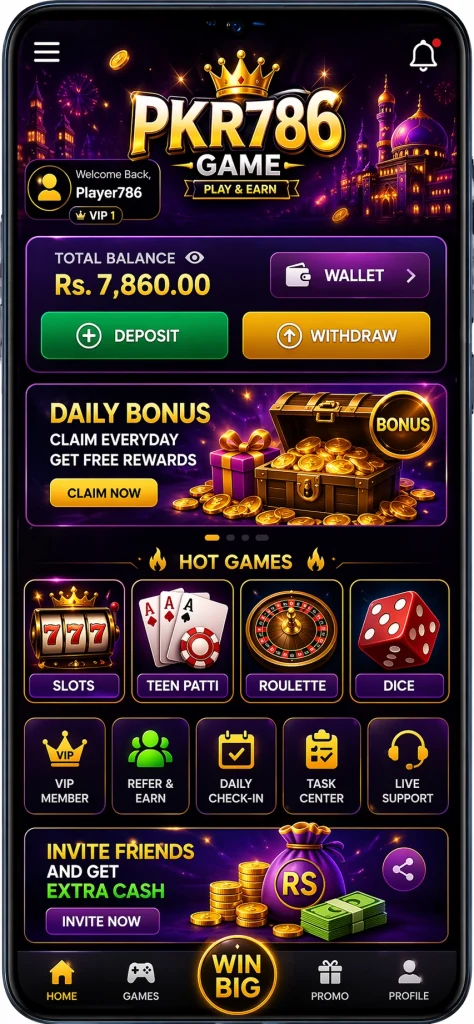Open Task Center
The image size is (474, 1024).
[x=321, y=766]
